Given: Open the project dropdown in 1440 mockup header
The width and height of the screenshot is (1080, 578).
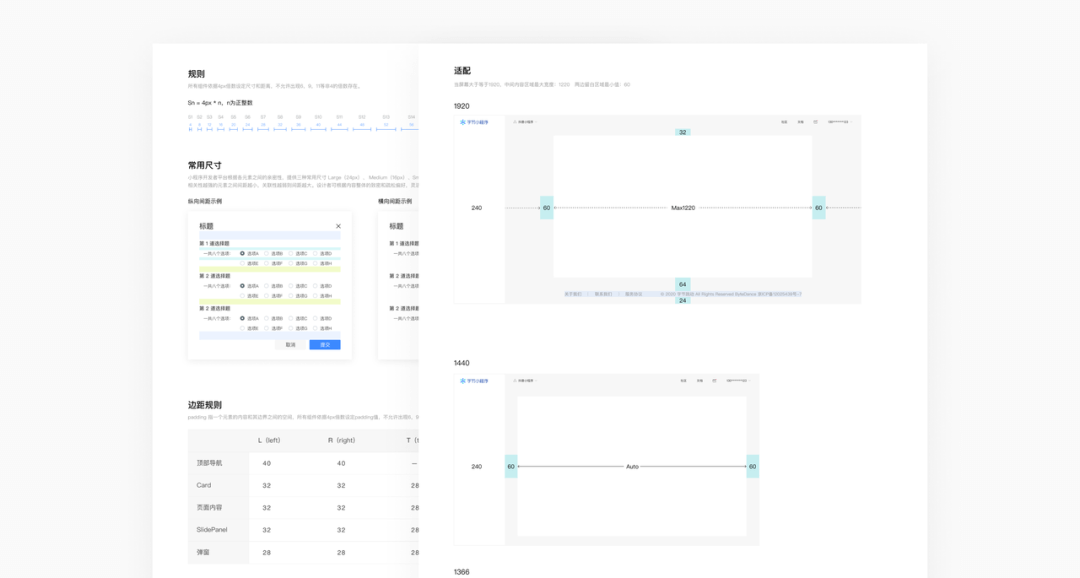Looking at the screenshot, I should tap(526, 380).
